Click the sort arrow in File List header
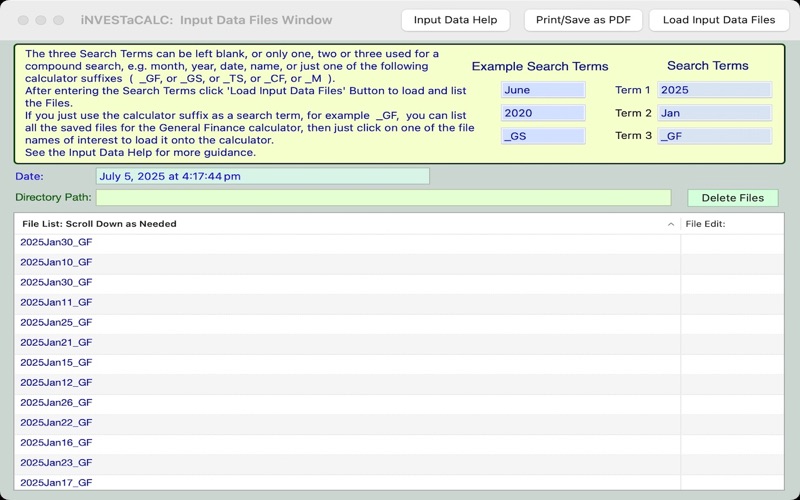The height and width of the screenshot is (500, 800). 670,224
